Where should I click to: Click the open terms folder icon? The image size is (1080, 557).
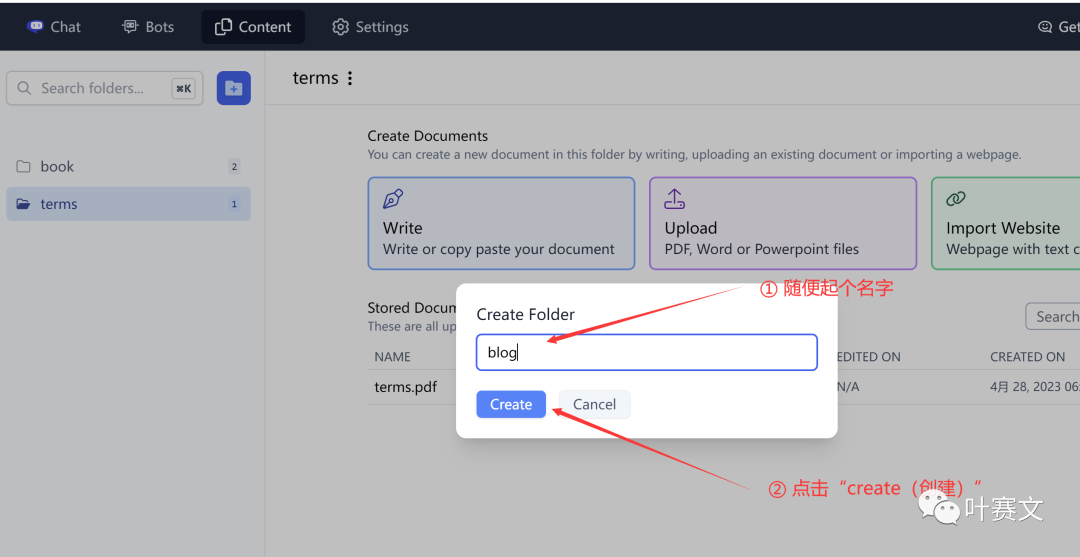point(24,204)
